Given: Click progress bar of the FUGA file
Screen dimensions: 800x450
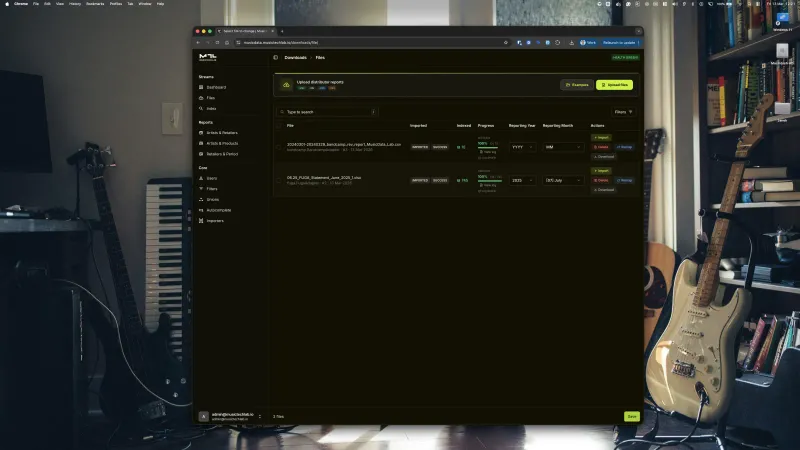Looking at the screenshot, I should (489, 181).
